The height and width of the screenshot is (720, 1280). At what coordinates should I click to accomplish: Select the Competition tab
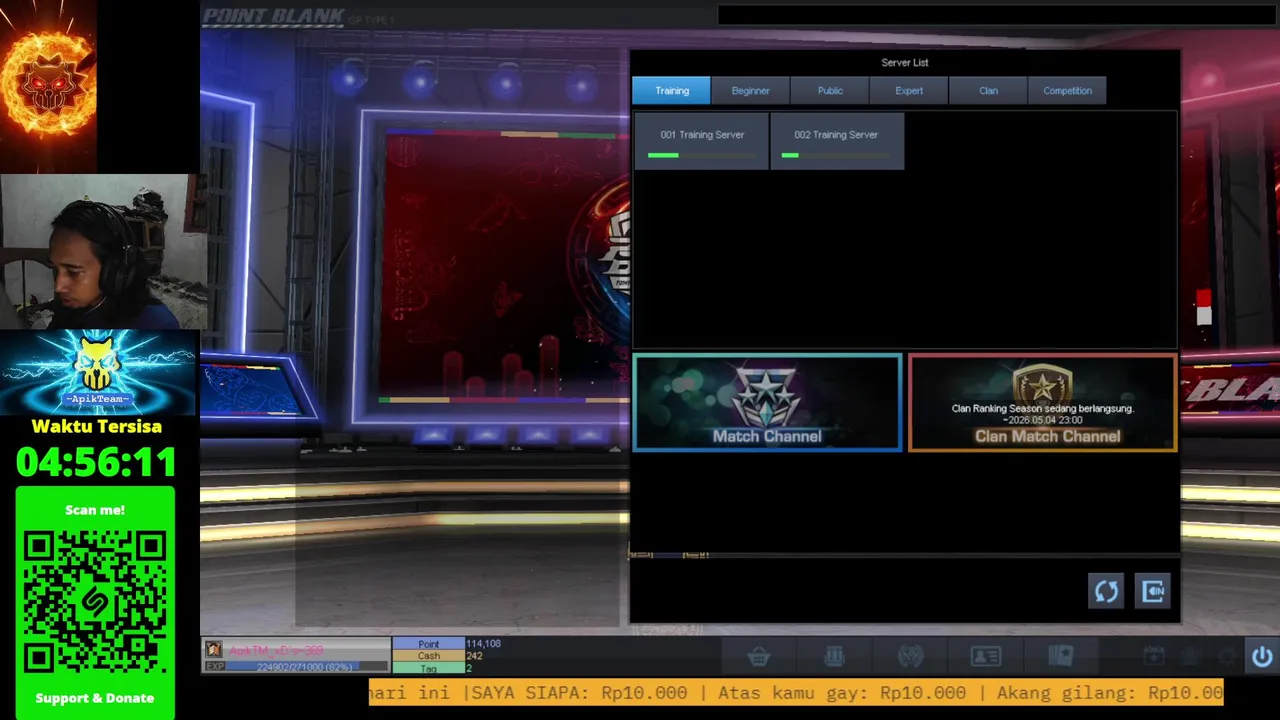click(1067, 91)
